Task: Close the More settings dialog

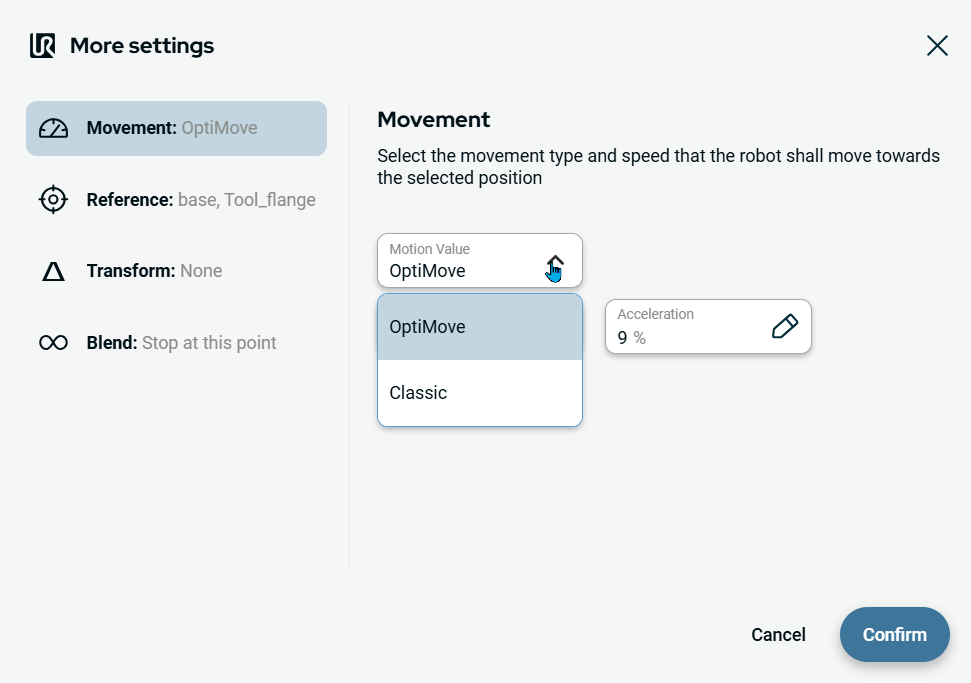Action: [x=937, y=46]
